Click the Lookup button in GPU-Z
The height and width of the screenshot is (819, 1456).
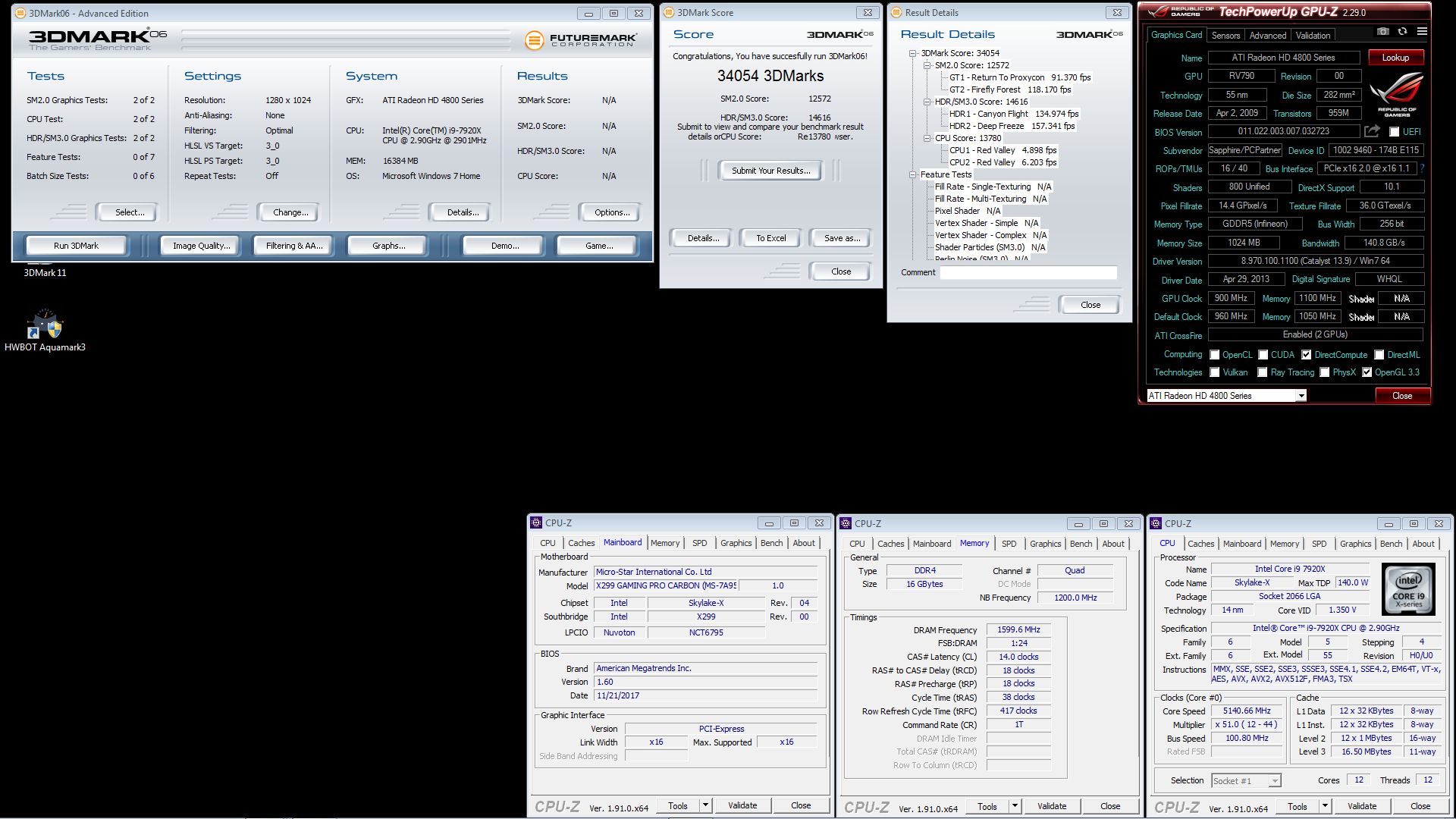coord(1395,58)
